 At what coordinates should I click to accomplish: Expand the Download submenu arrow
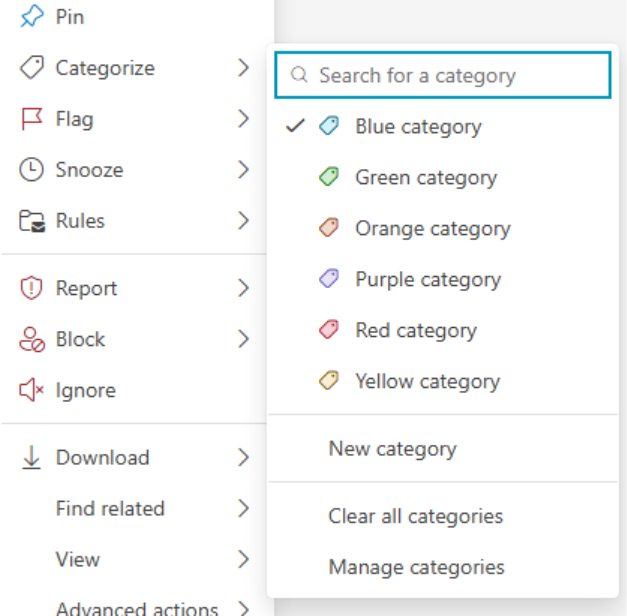244,457
